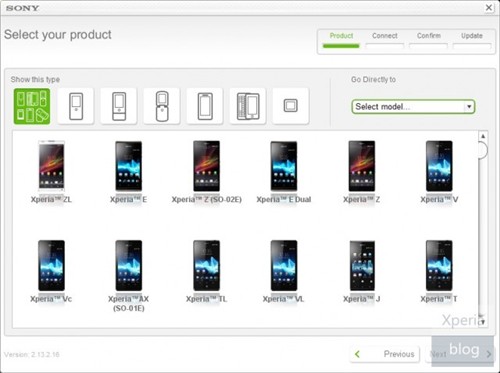Filter by slider phone type icon
The width and height of the screenshot is (500, 373).
[119, 106]
